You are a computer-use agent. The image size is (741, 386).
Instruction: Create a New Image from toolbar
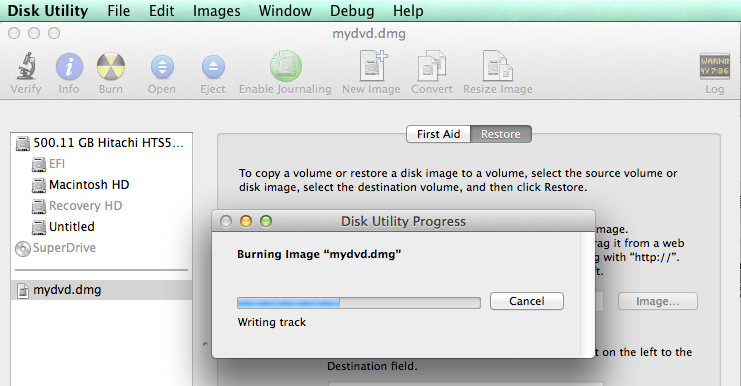tap(372, 66)
